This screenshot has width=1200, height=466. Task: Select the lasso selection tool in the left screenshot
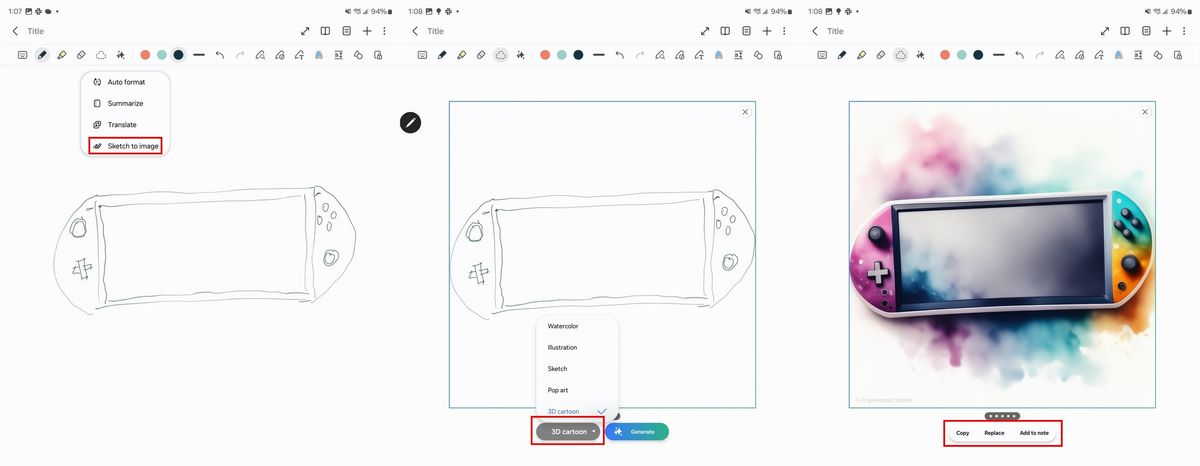(x=101, y=55)
